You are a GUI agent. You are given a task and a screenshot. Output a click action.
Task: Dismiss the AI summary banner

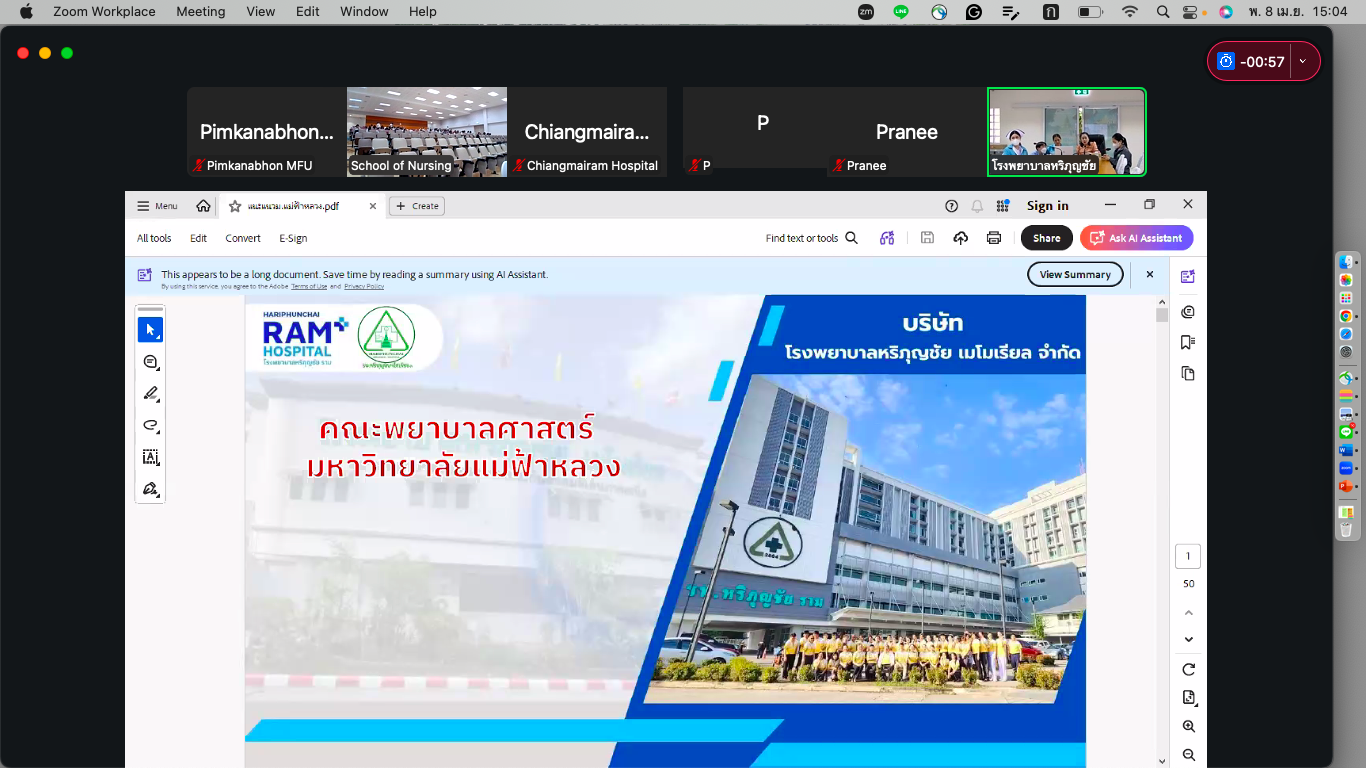(1150, 274)
